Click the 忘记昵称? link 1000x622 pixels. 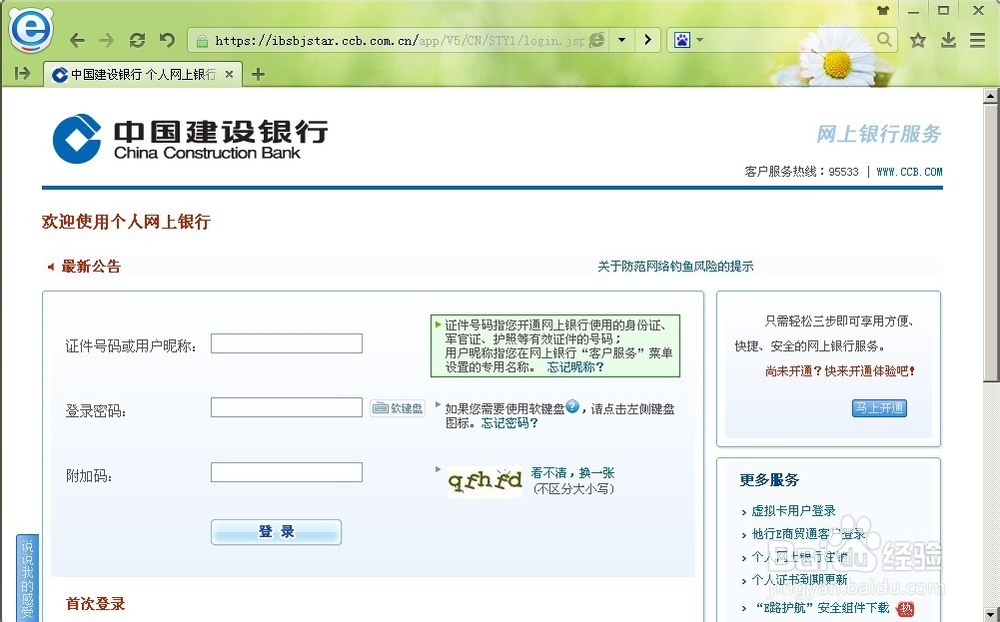pos(575,367)
